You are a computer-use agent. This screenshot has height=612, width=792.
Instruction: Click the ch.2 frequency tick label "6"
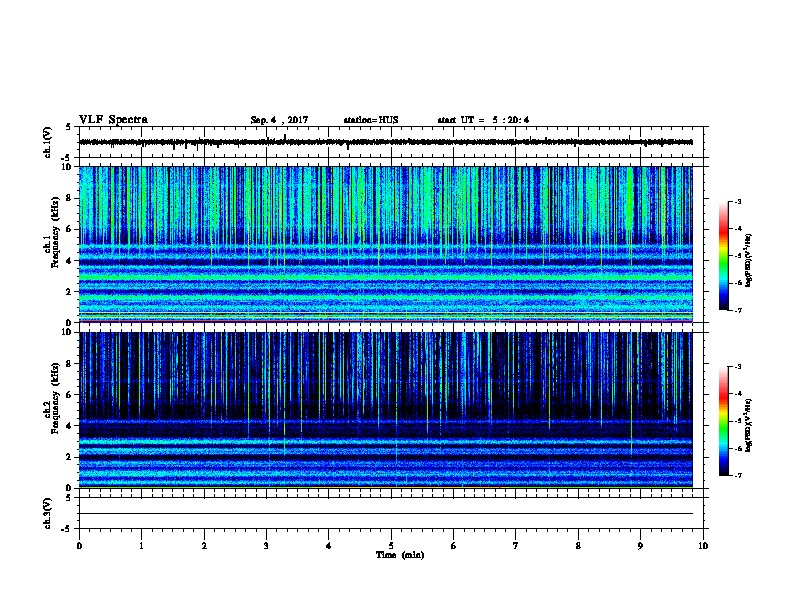point(69,395)
